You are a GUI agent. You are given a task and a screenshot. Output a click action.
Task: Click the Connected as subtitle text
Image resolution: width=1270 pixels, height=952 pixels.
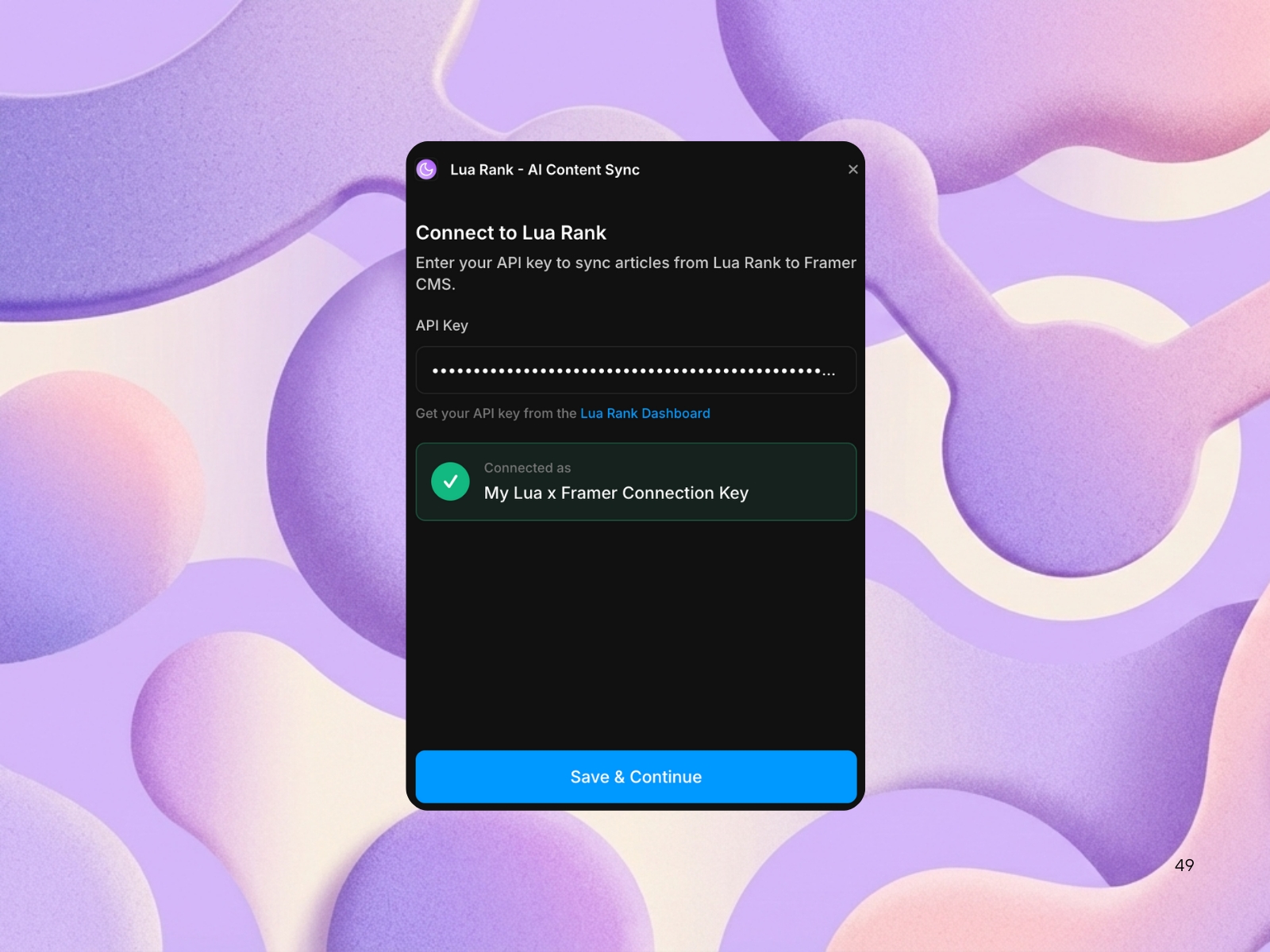(526, 468)
